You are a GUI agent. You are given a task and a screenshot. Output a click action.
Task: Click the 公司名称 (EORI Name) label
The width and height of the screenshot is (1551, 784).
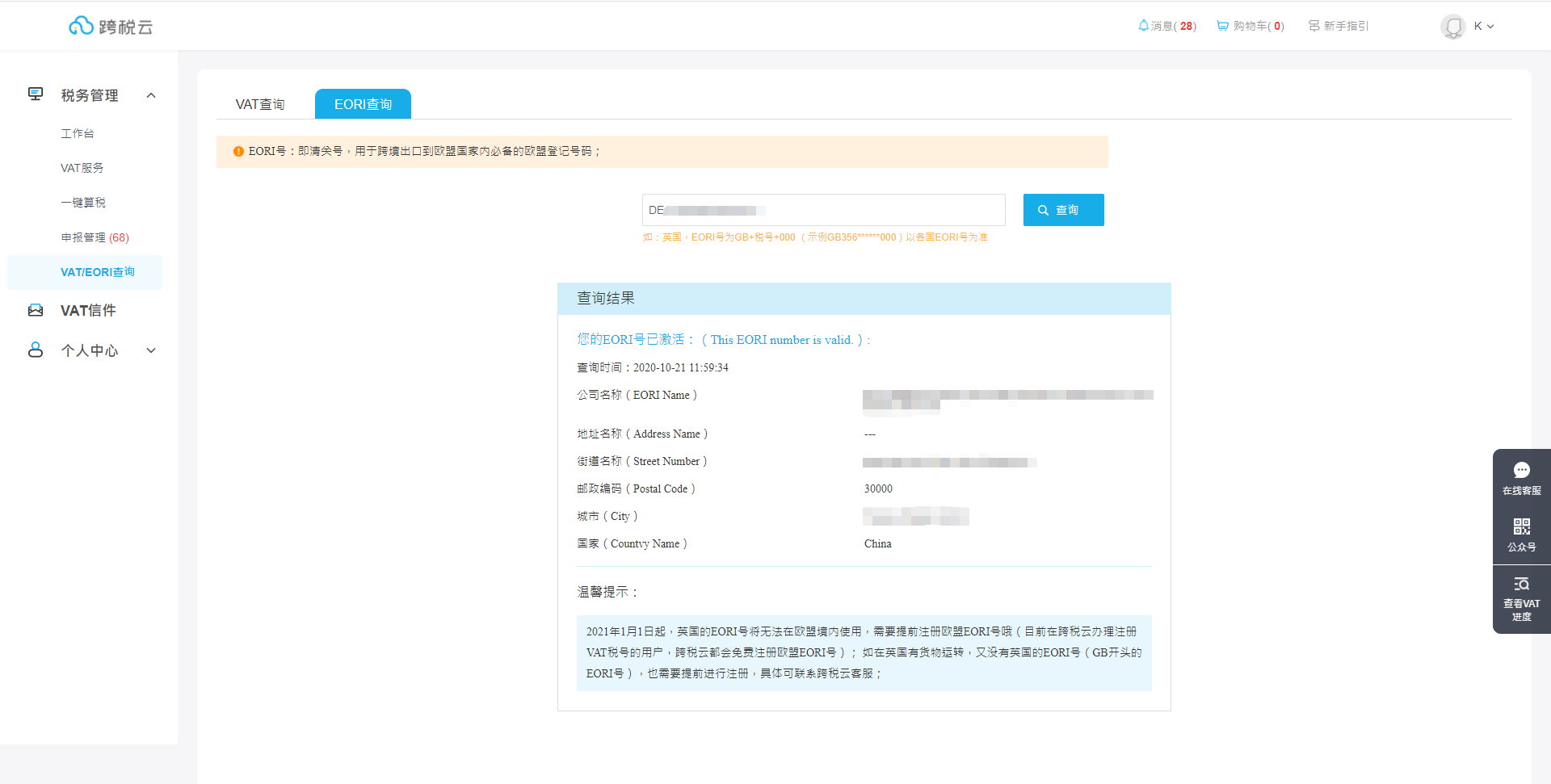[x=637, y=395]
